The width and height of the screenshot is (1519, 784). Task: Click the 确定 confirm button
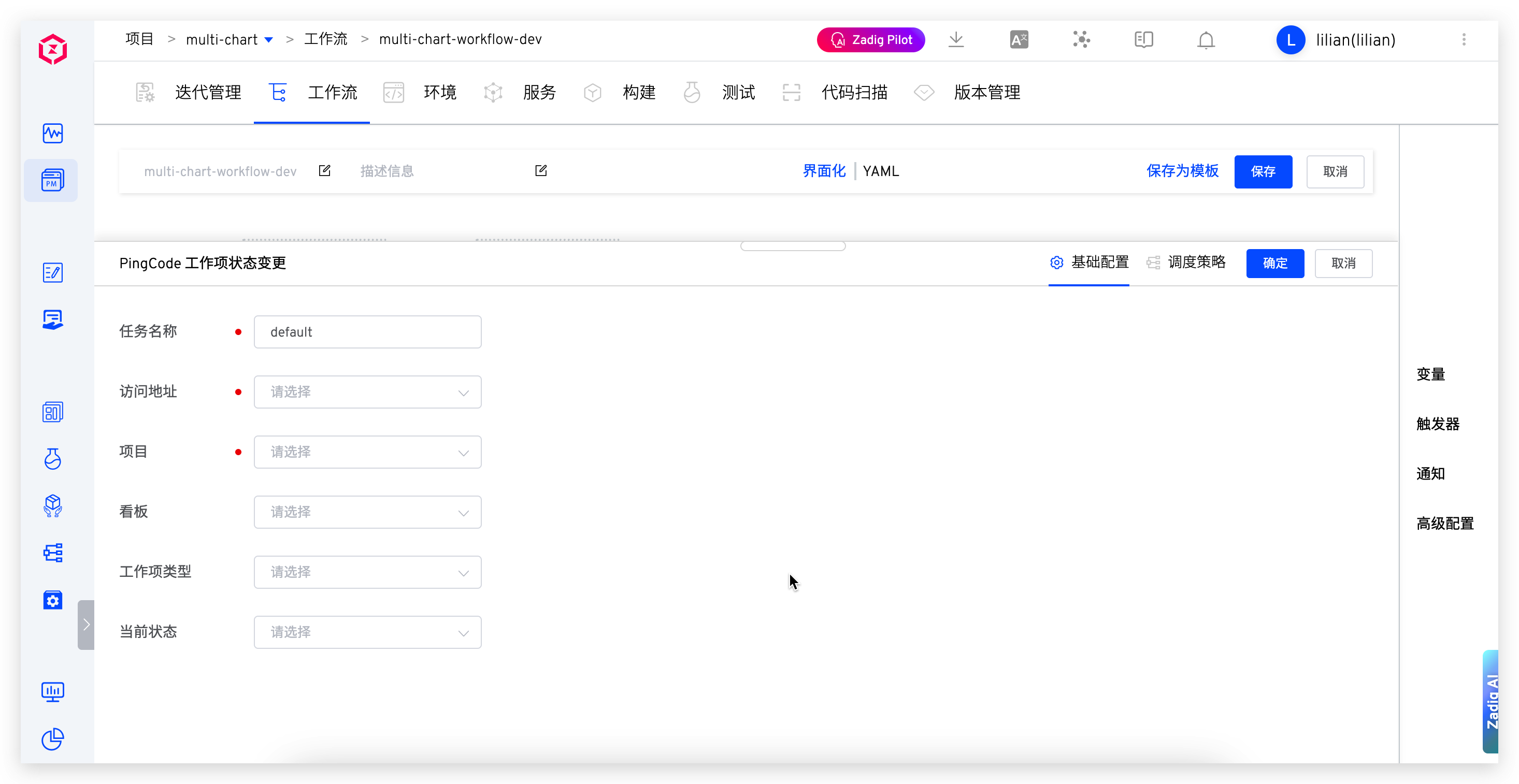click(1275, 264)
